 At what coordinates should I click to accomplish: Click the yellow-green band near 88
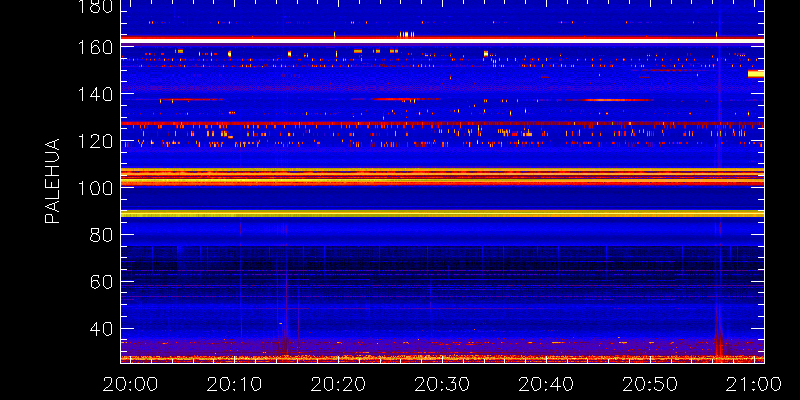(x=442, y=214)
